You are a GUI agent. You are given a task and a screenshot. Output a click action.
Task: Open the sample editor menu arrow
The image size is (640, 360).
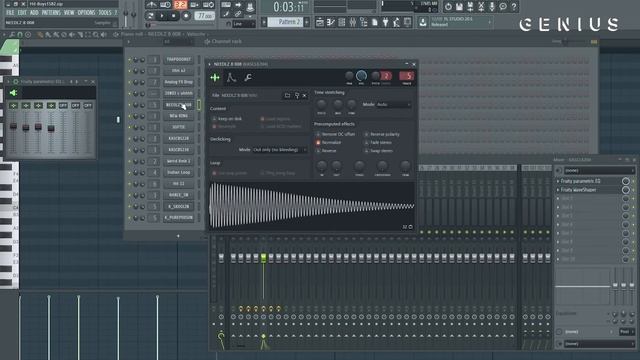[x=209, y=64]
